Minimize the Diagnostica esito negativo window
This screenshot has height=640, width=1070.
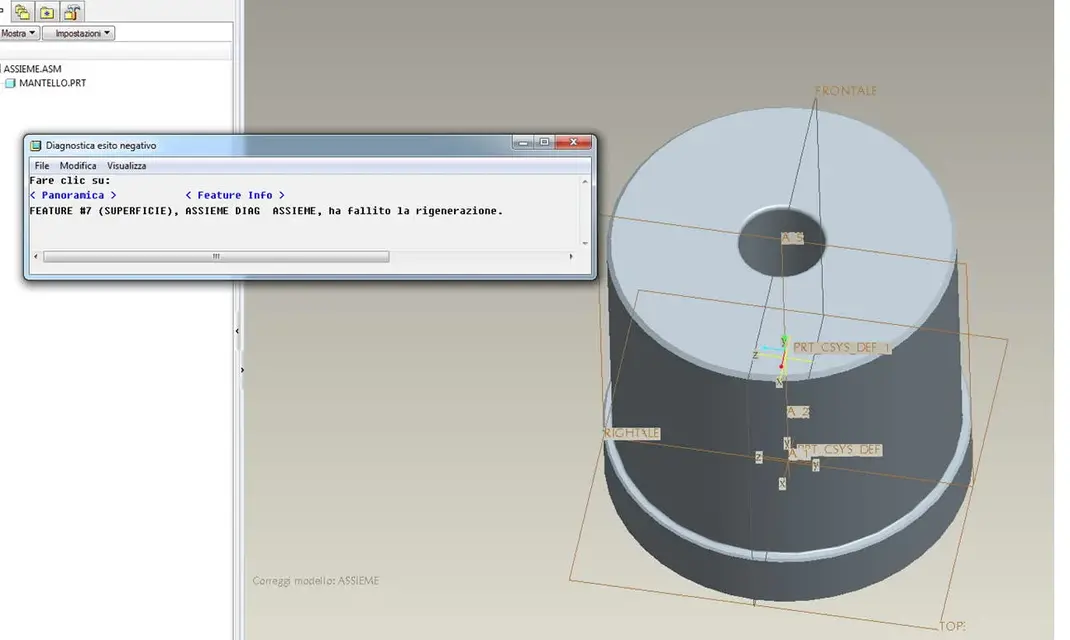coord(523,142)
